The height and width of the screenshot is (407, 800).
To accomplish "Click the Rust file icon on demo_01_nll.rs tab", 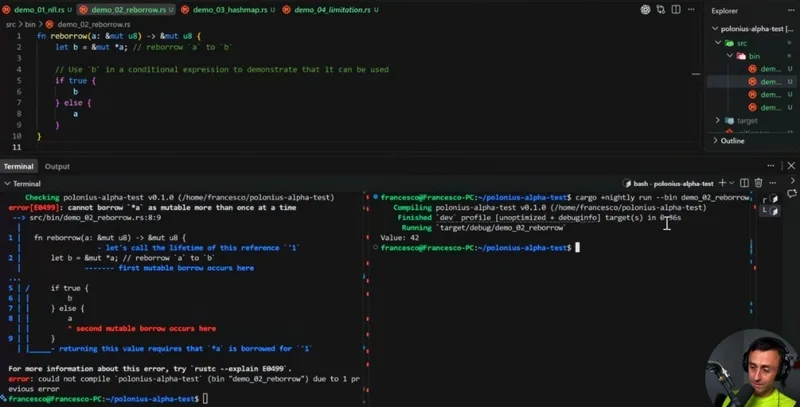I will [x=7, y=10].
